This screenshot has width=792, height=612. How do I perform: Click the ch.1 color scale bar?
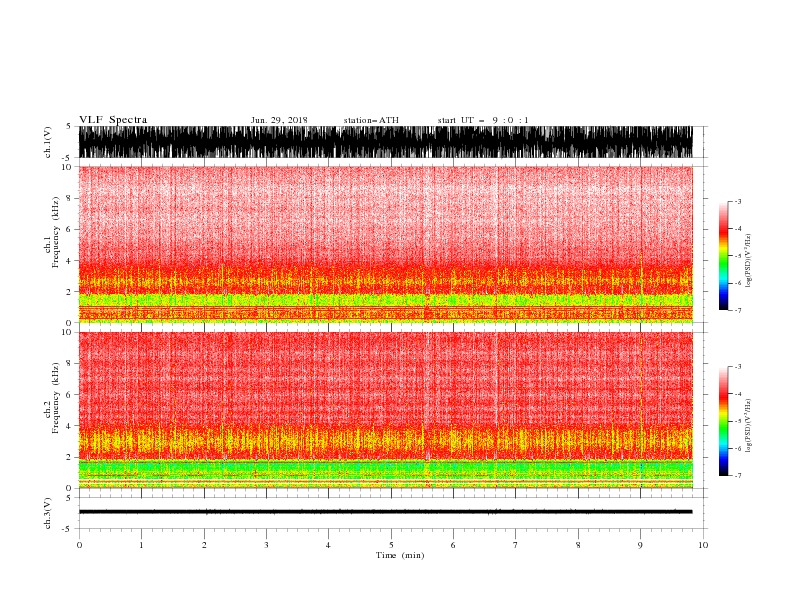pyautogui.click(x=723, y=256)
